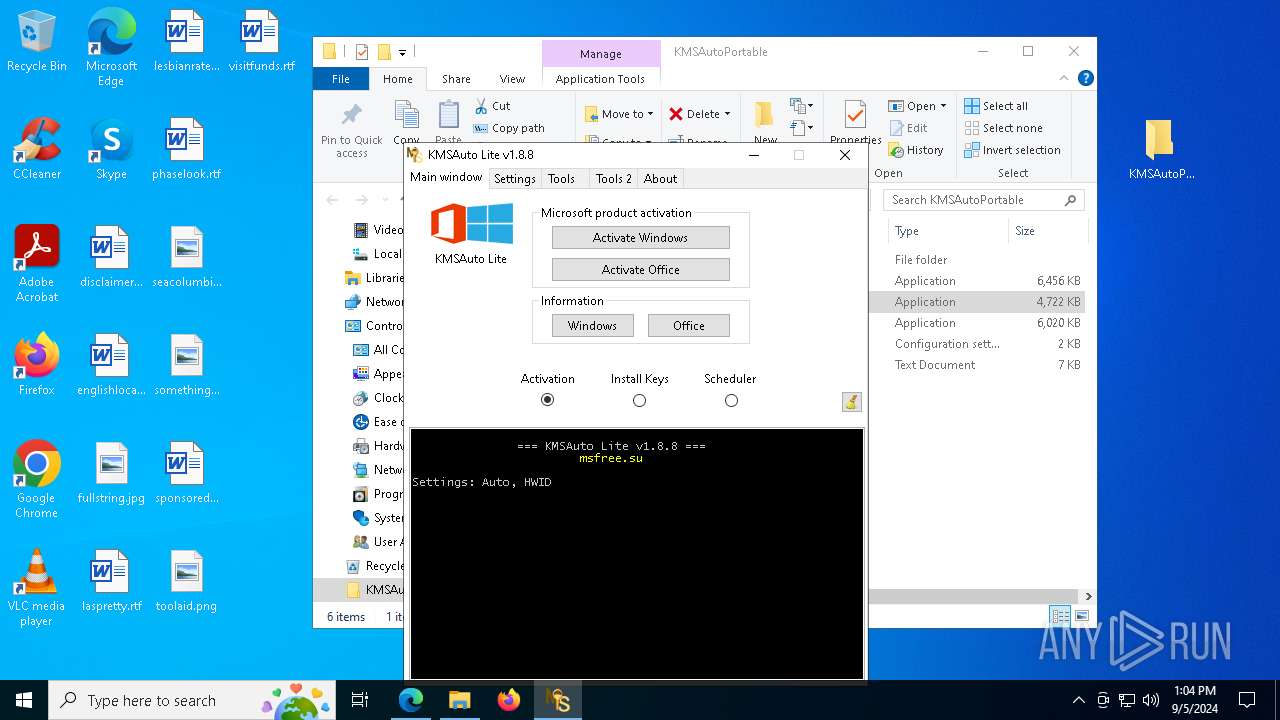Switch to the View ribbon tab

tap(512, 79)
